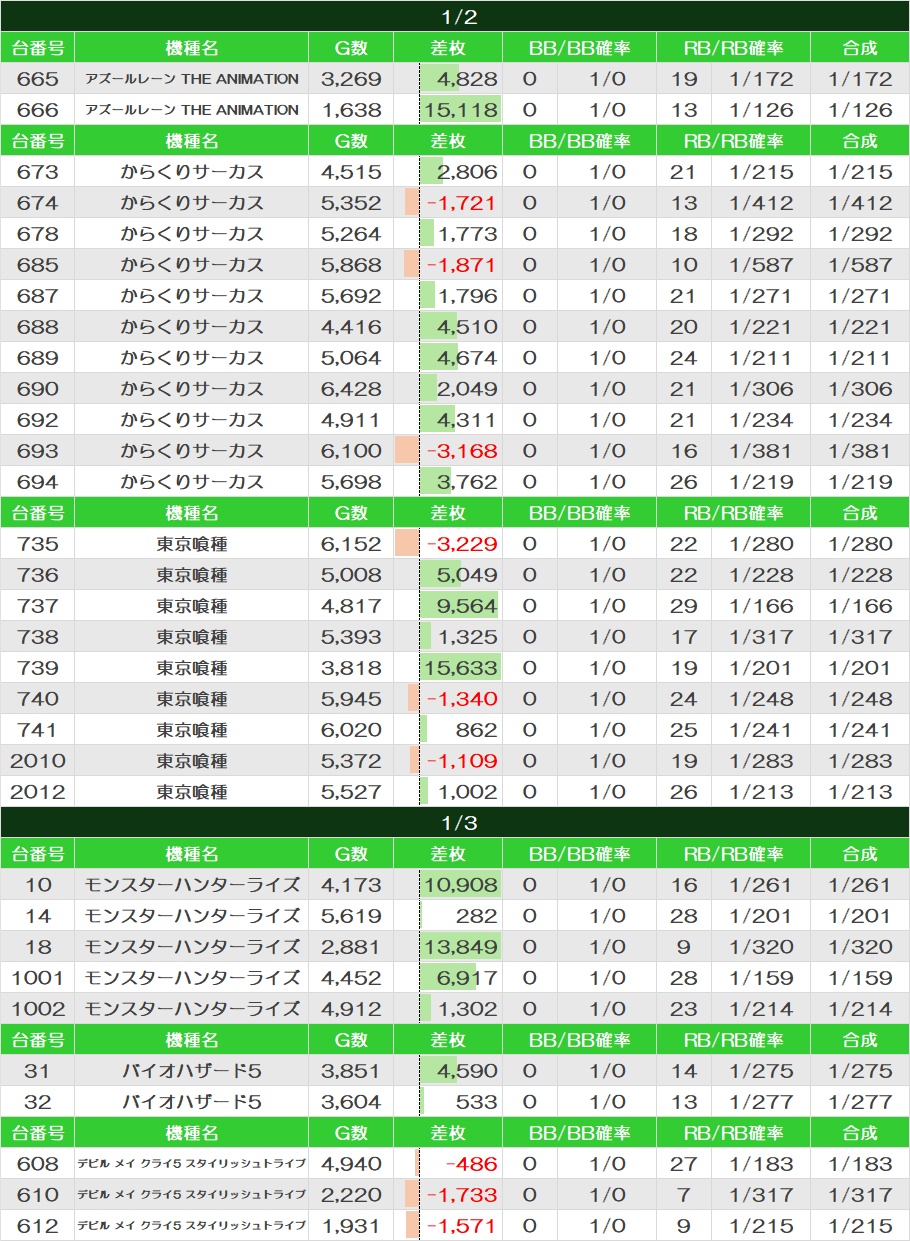Click the G count 5,393
The width and height of the screenshot is (910, 1241).
[351, 637]
